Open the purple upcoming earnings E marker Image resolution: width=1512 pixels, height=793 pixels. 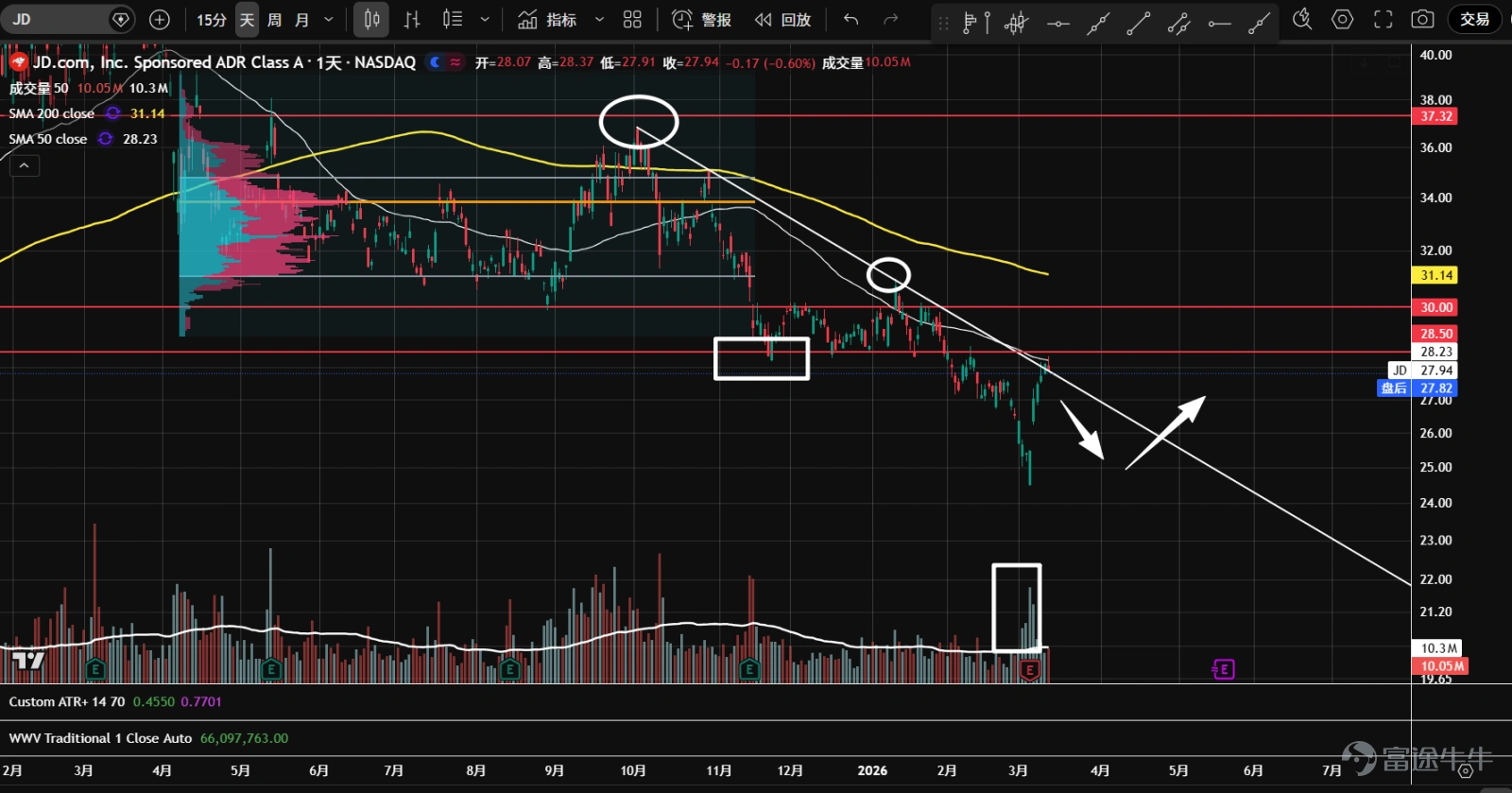click(1223, 669)
